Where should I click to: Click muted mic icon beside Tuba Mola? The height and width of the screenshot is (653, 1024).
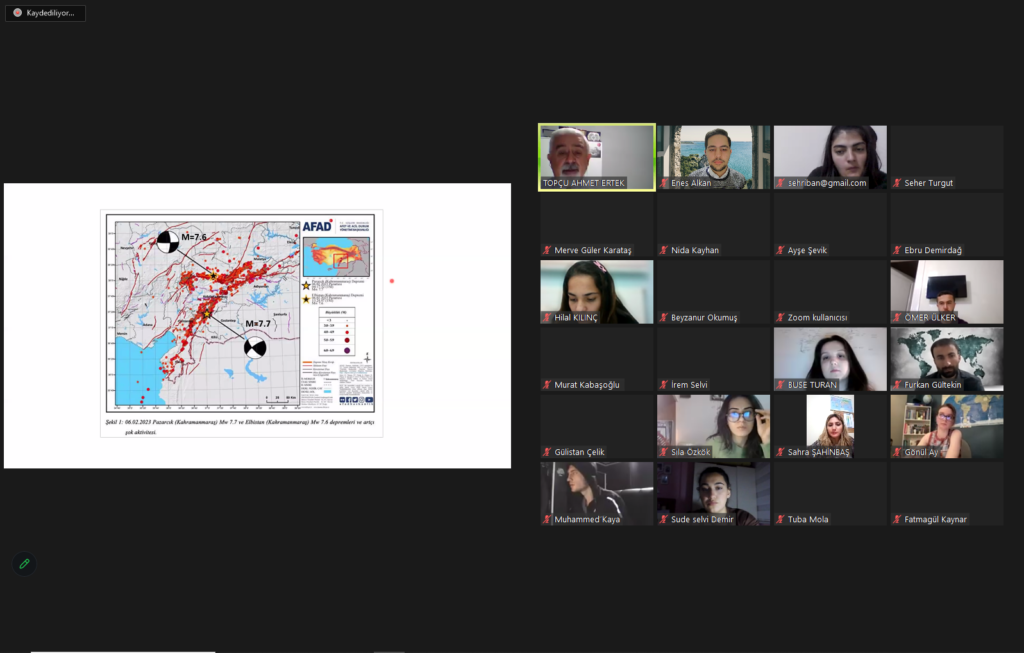click(x=780, y=519)
